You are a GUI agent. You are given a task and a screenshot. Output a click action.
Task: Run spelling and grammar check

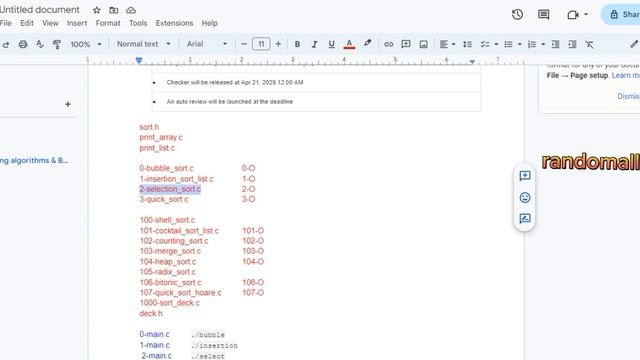(x=40, y=44)
